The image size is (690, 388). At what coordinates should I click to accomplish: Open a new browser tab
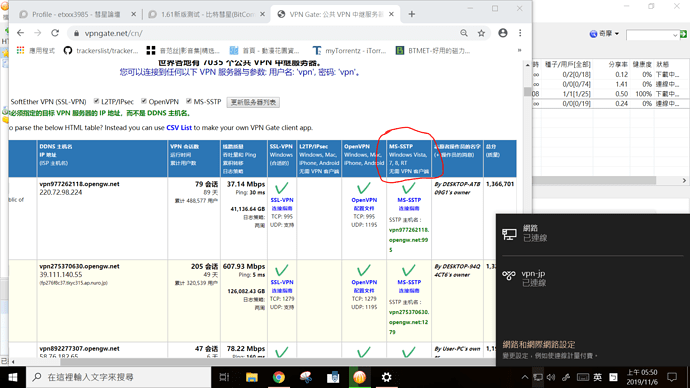pos(411,14)
